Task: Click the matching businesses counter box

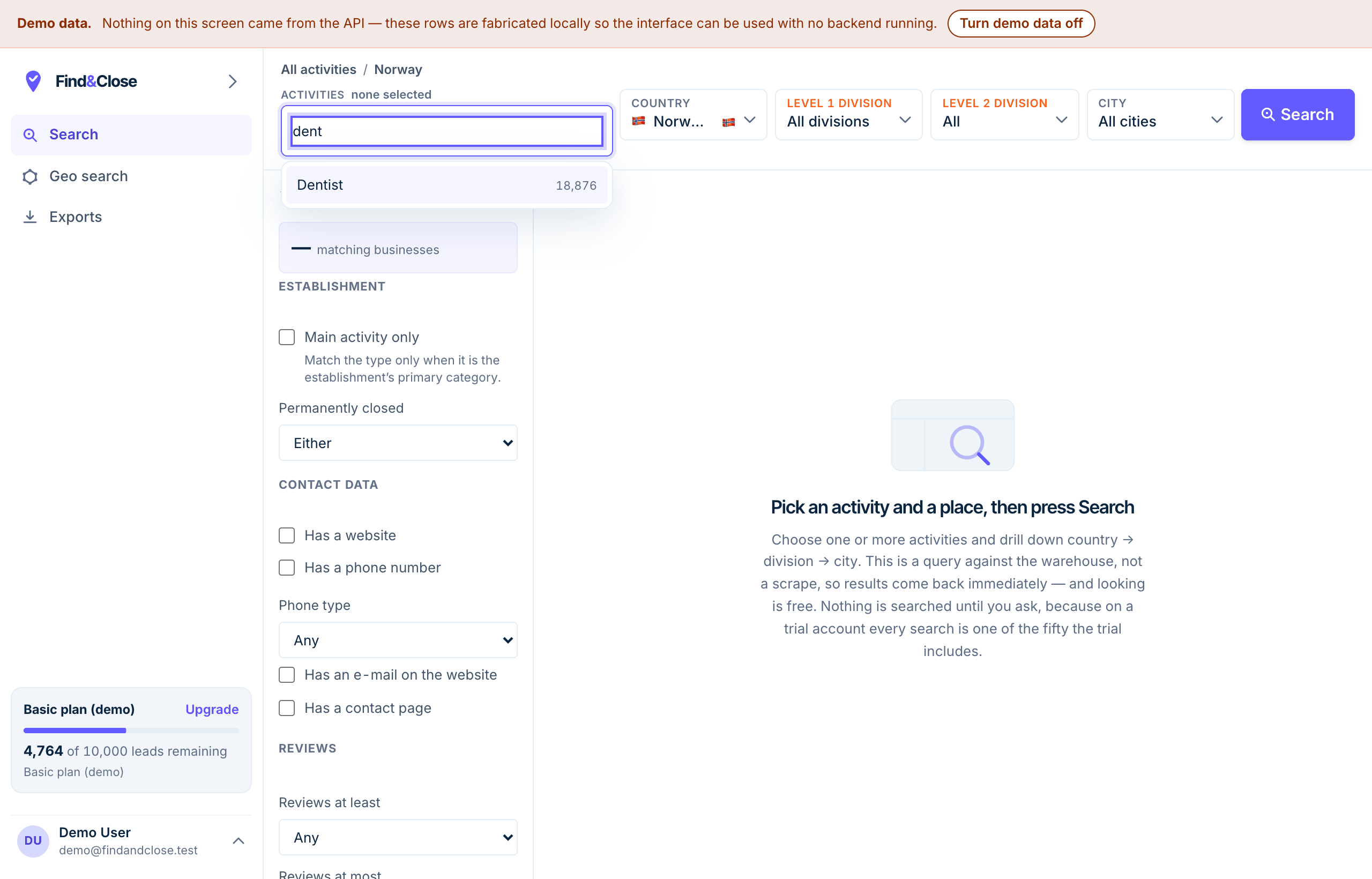Action: point(398,248)
